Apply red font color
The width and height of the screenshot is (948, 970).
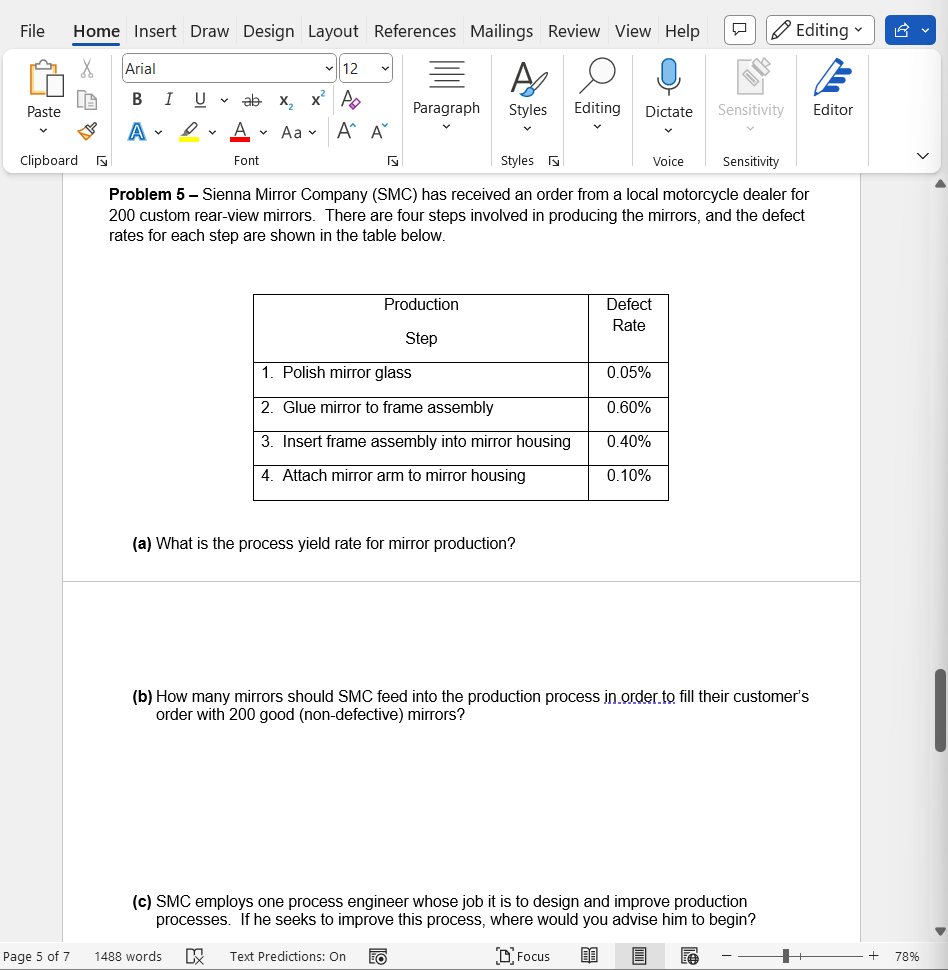pyautogui.click(x=240, y=132)
